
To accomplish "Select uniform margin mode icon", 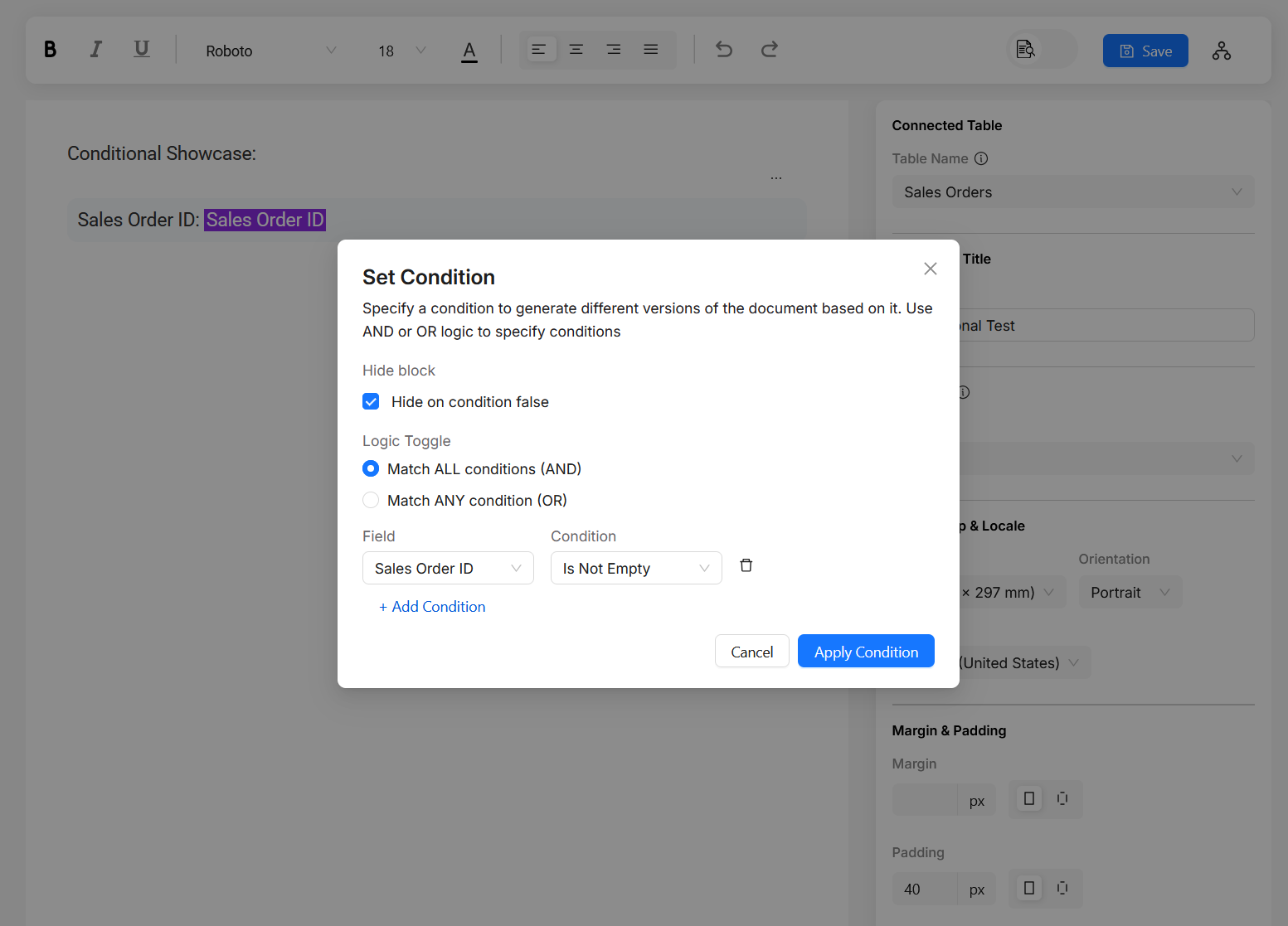I will point(1029,799).
